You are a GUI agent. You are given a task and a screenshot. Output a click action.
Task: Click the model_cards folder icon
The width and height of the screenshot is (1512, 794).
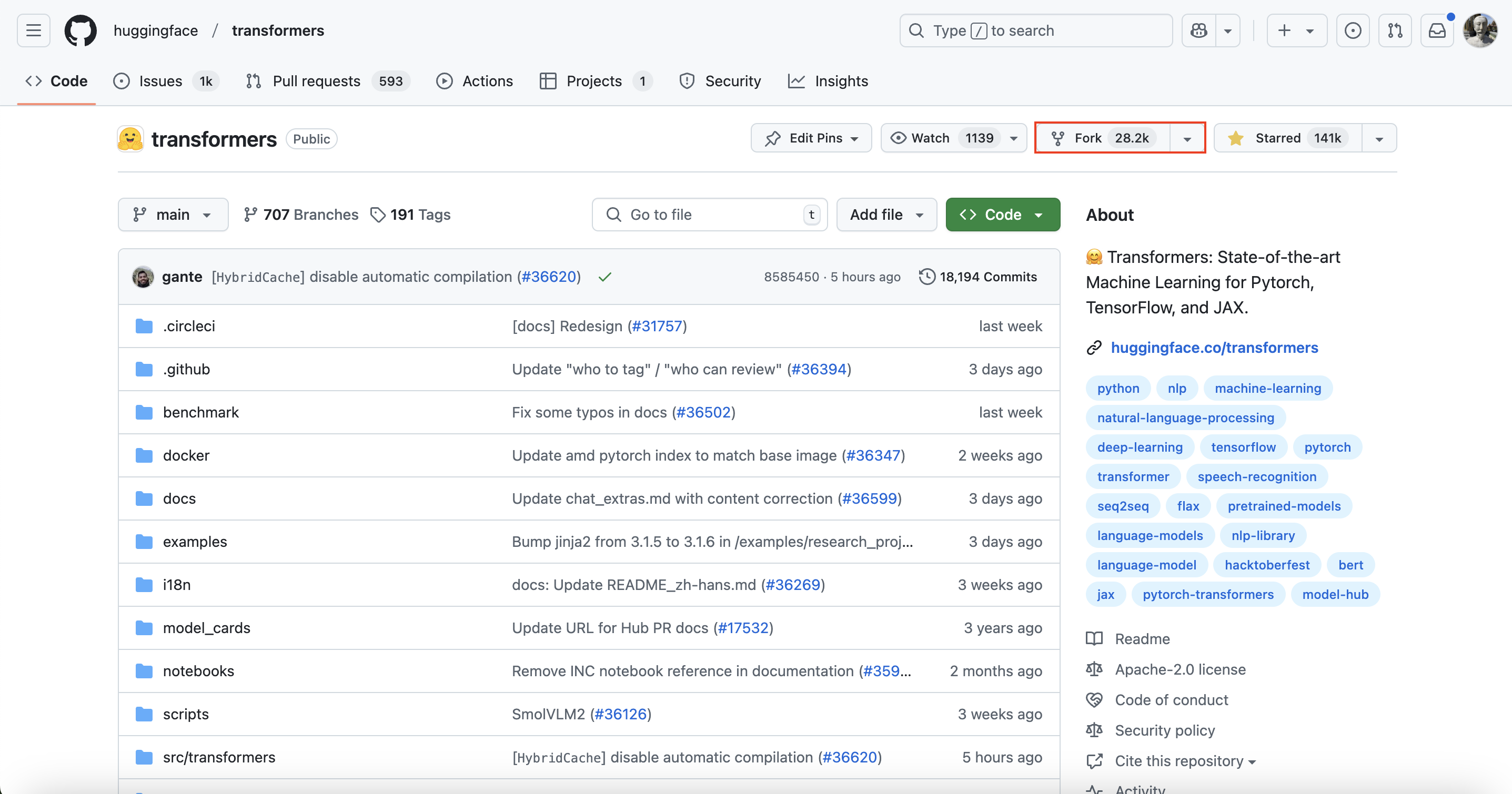pyautogui.click(x=144, y=628)
